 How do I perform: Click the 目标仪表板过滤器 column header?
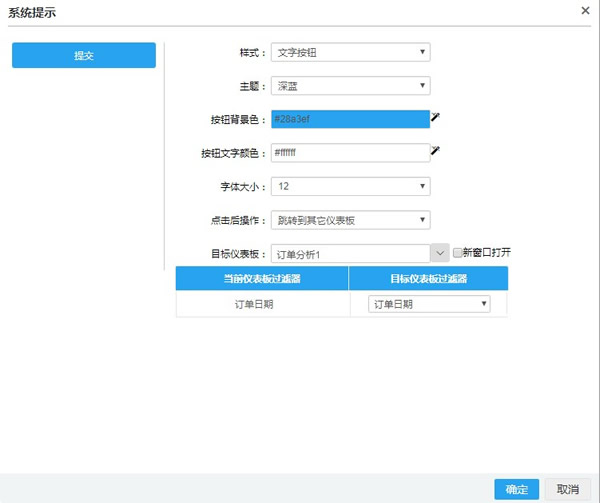pyautogui.click(x=428, y=278)
